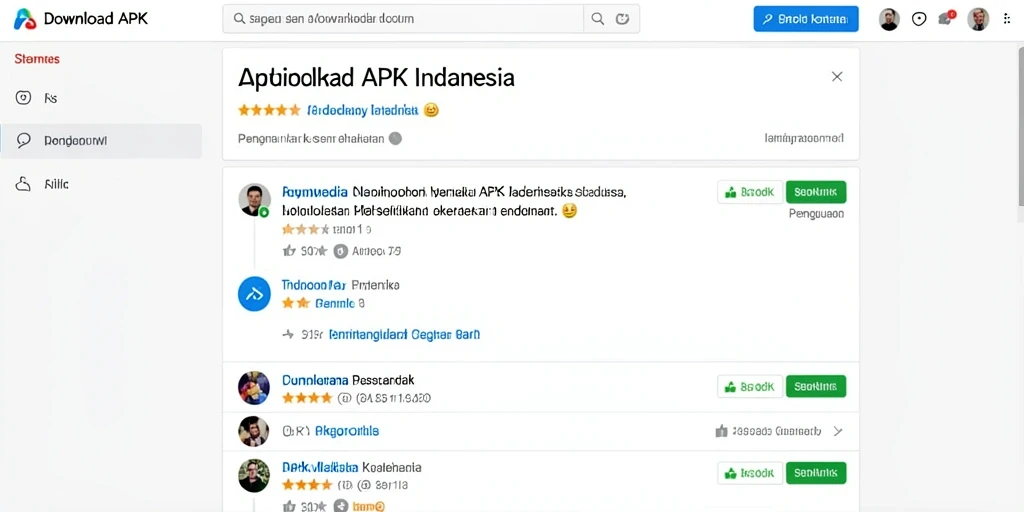Click the red "Stamtes" sidebar heading
This screenshot has width=1024, height=512.
(x=37, y=59)
